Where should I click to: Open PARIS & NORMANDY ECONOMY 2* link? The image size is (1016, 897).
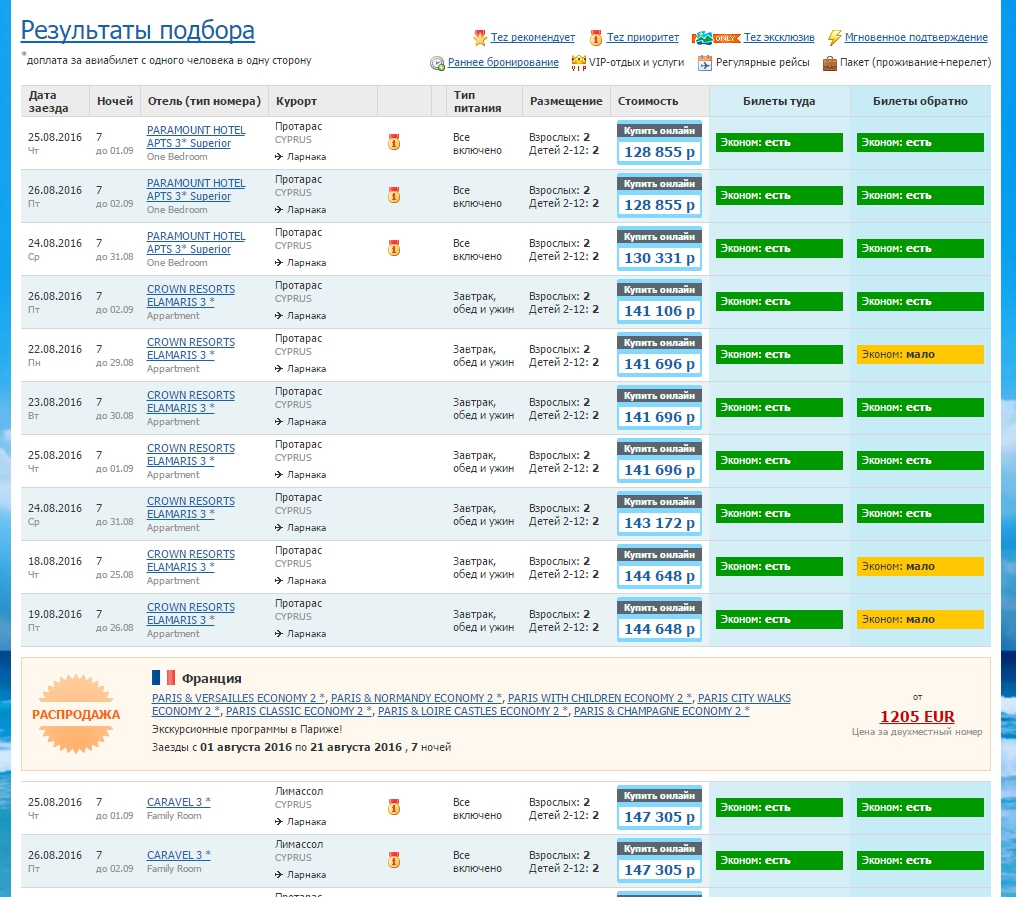[416, 698]
